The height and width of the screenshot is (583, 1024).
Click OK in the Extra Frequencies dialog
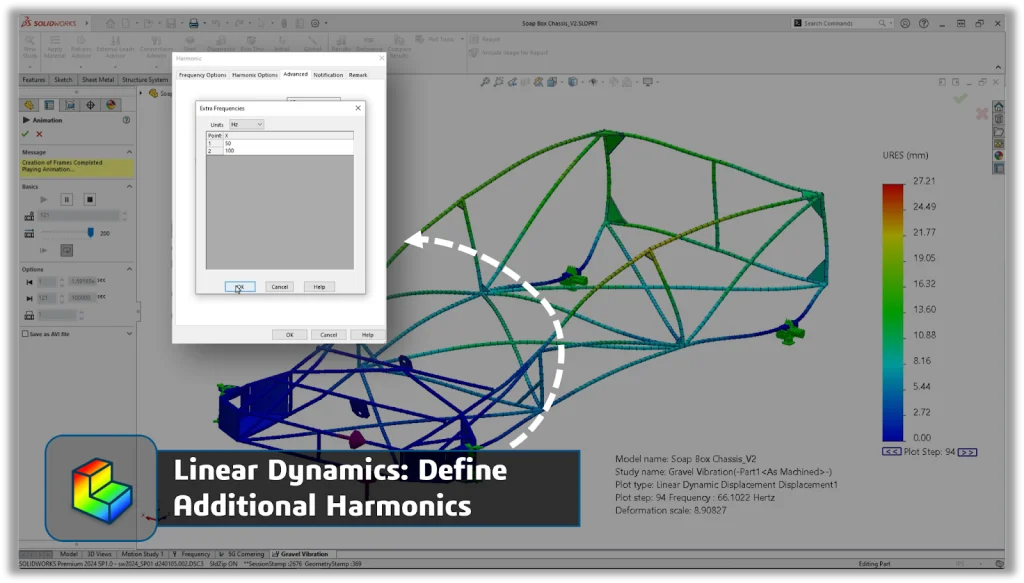coord(240,286)
